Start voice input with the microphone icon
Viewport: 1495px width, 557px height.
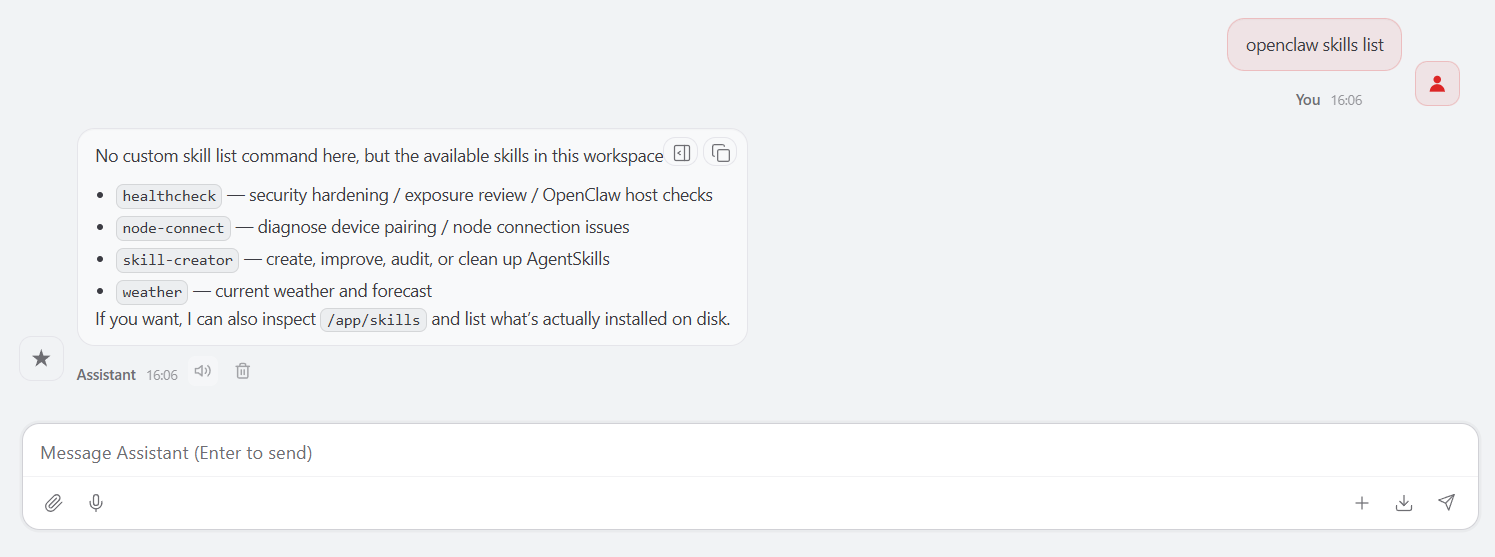point(96,503)
